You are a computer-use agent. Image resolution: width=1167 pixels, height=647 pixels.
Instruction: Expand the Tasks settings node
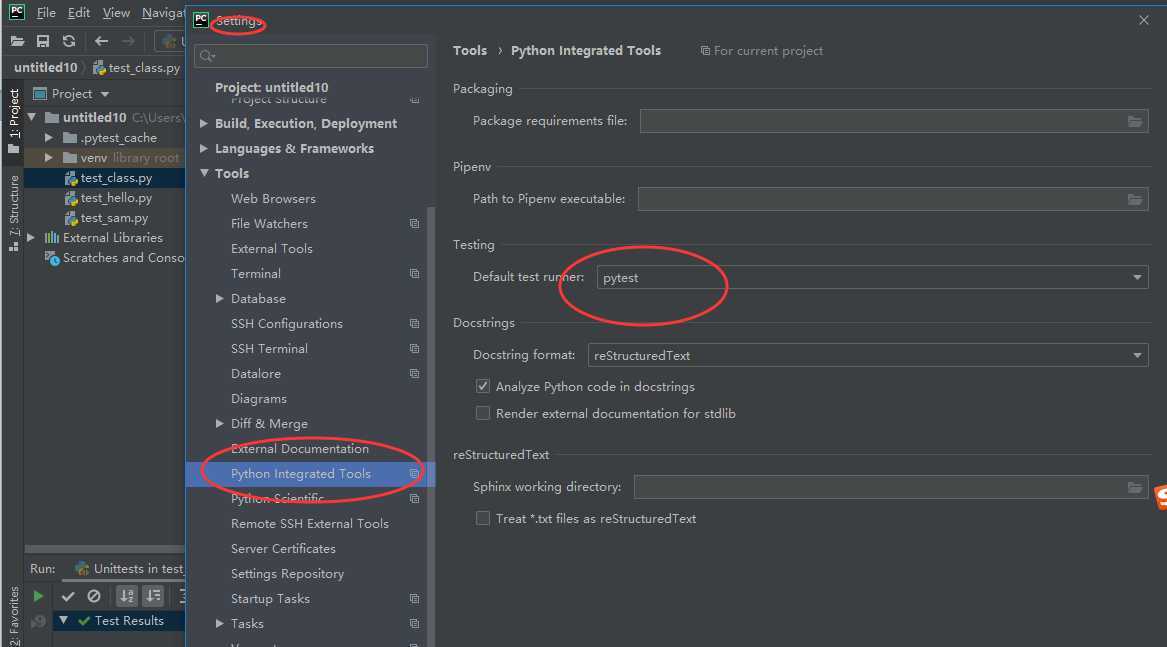220,623
